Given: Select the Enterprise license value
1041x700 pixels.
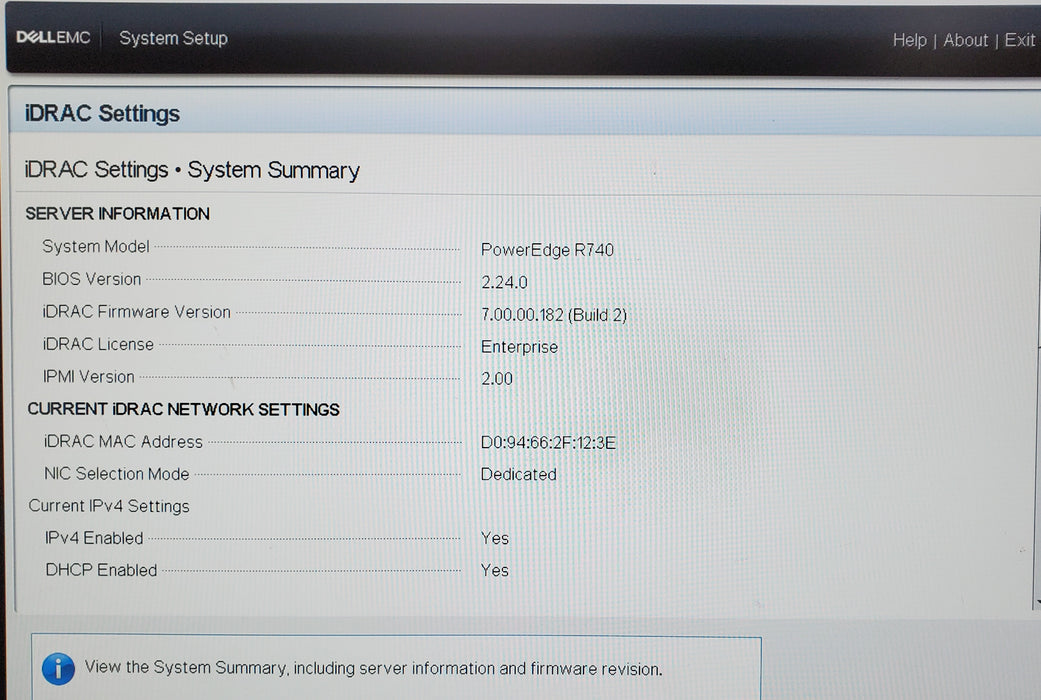Looking at the screenshot, I should pyautogui.click(x=519, y=347).
